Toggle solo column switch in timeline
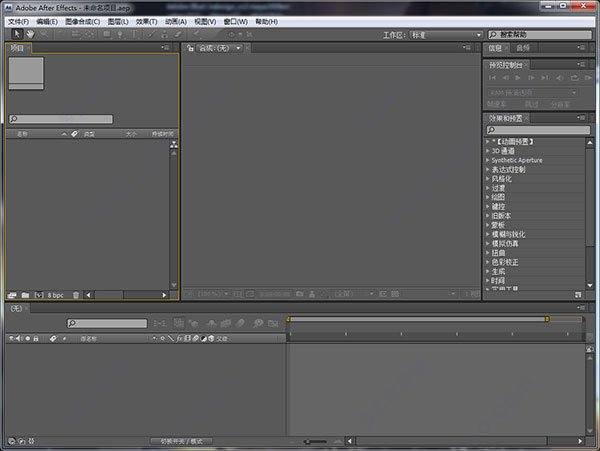600x451 pixels. tap(28, 339)
